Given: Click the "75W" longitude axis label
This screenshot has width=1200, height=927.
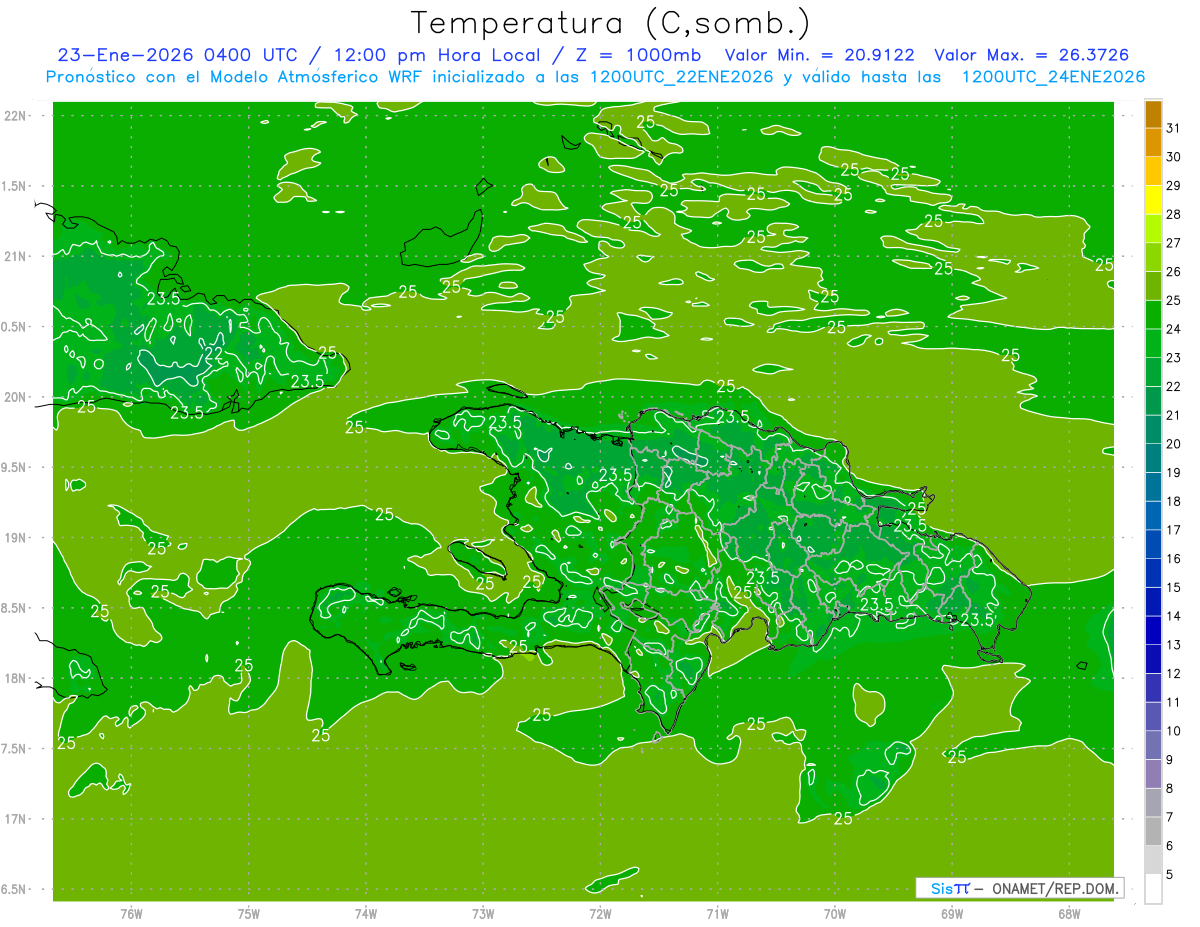Looking at the screenshot, I should pos(248,914).
